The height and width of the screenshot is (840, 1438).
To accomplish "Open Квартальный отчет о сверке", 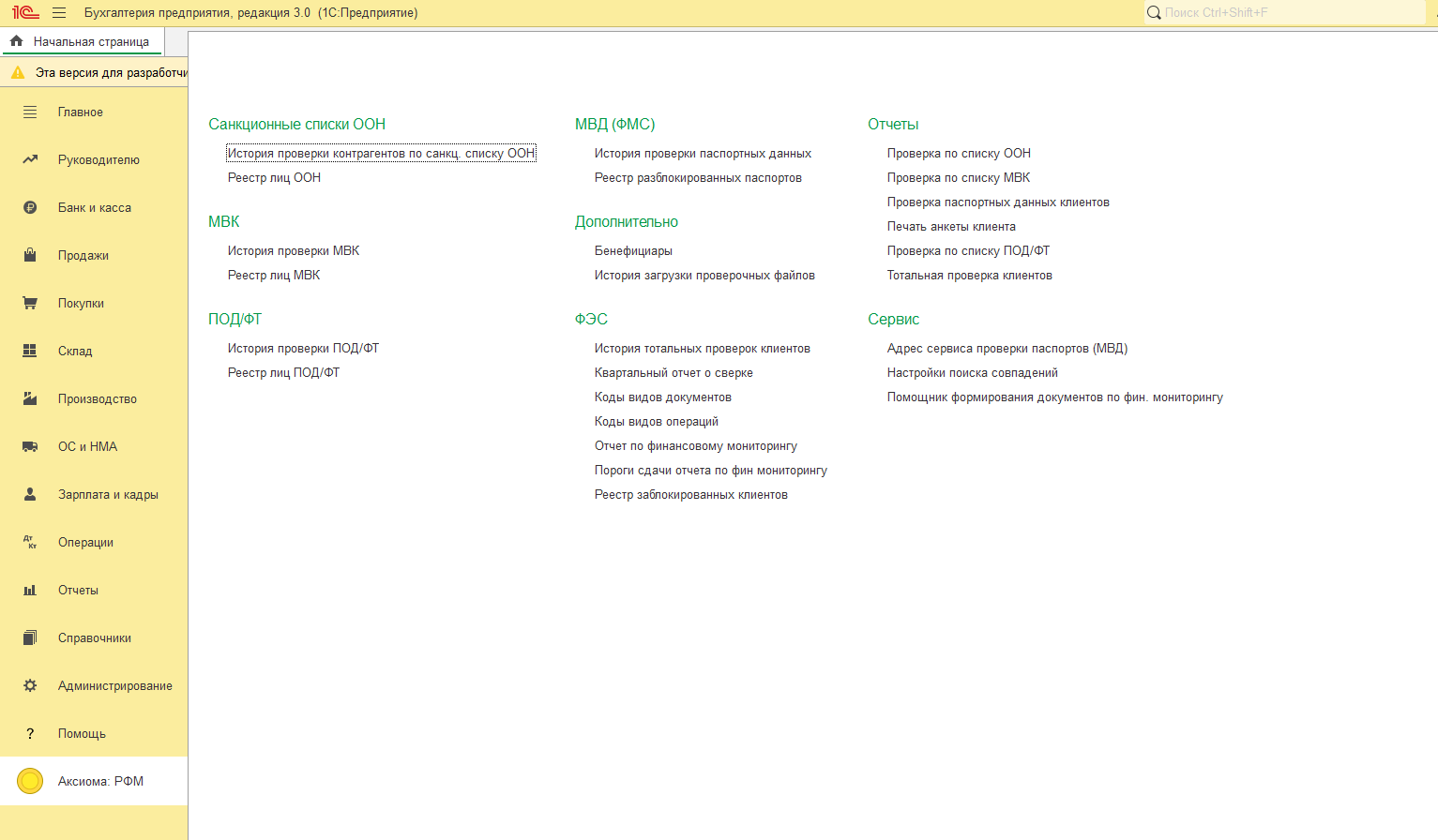I will (674, 372).
